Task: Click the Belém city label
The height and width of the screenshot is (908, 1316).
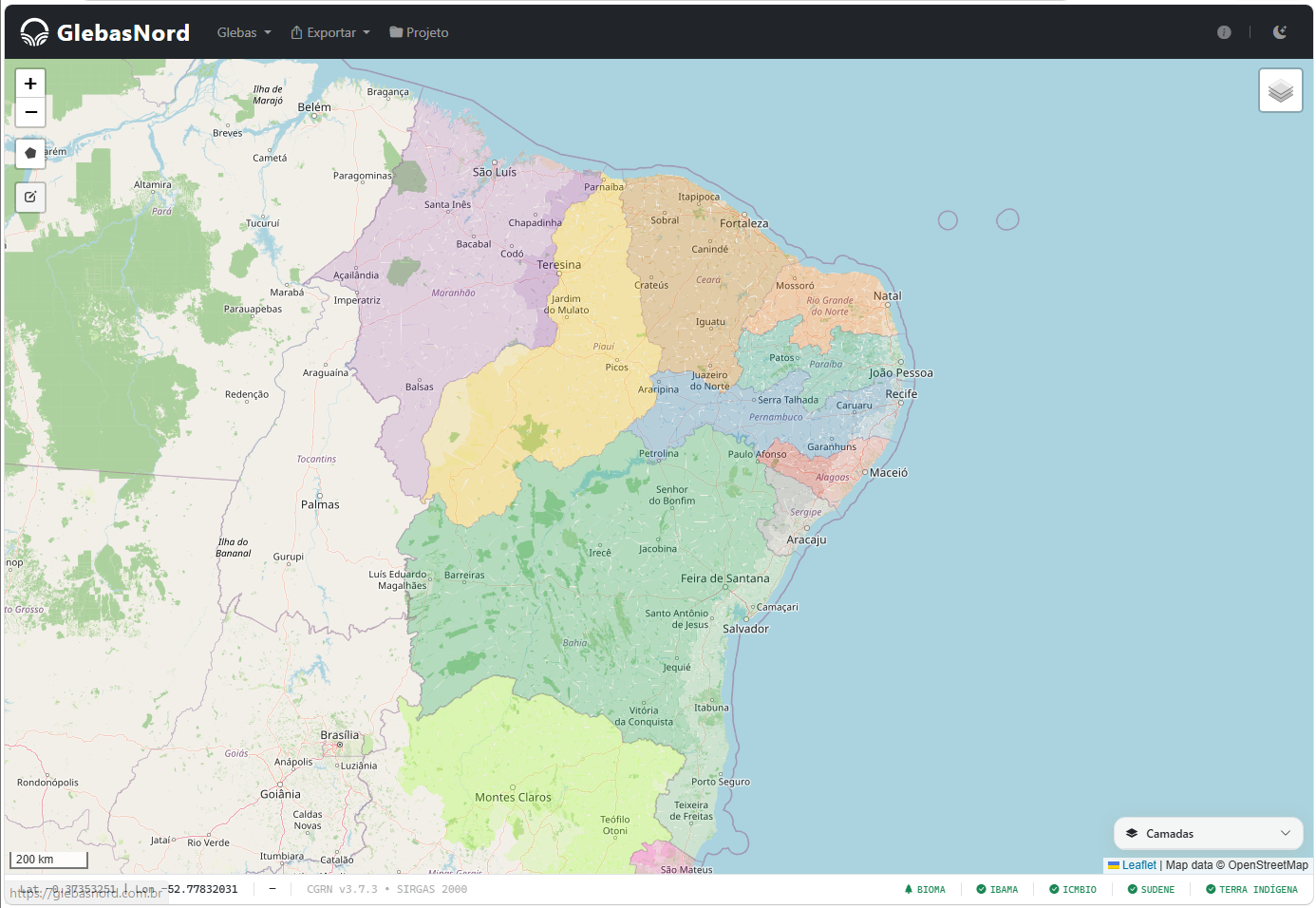Action: (x=314, y=107)
